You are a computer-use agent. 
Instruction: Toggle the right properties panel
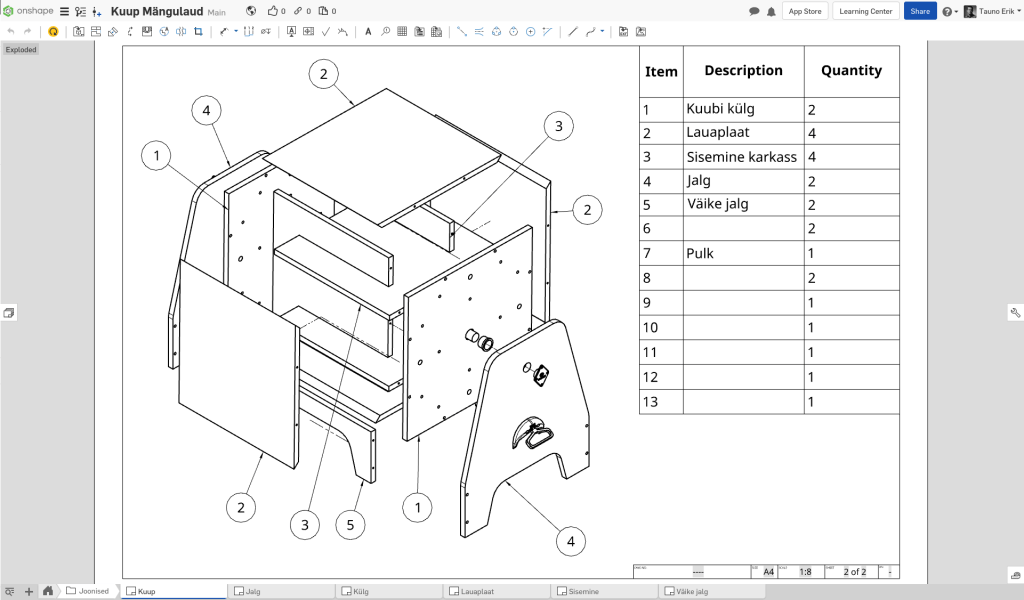coord(1015,313)
